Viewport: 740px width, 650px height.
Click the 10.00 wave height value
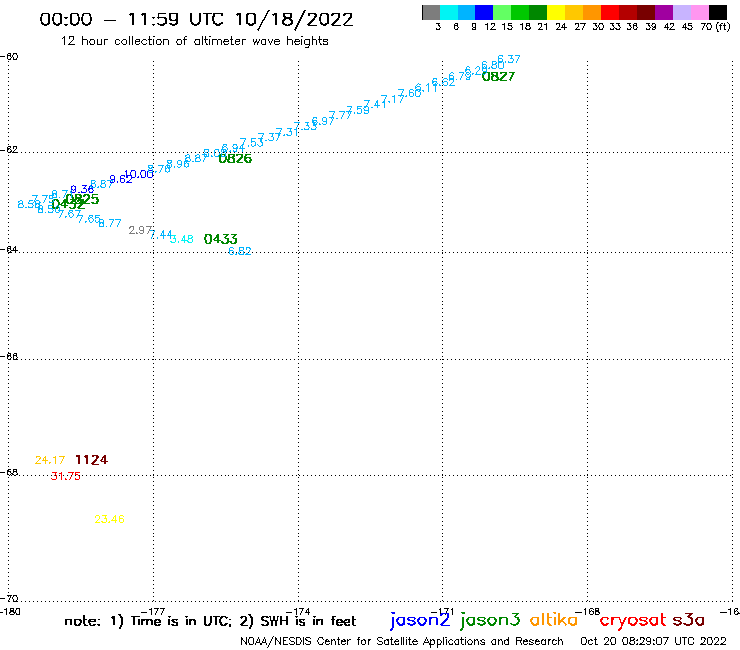[x=139, y=174]
